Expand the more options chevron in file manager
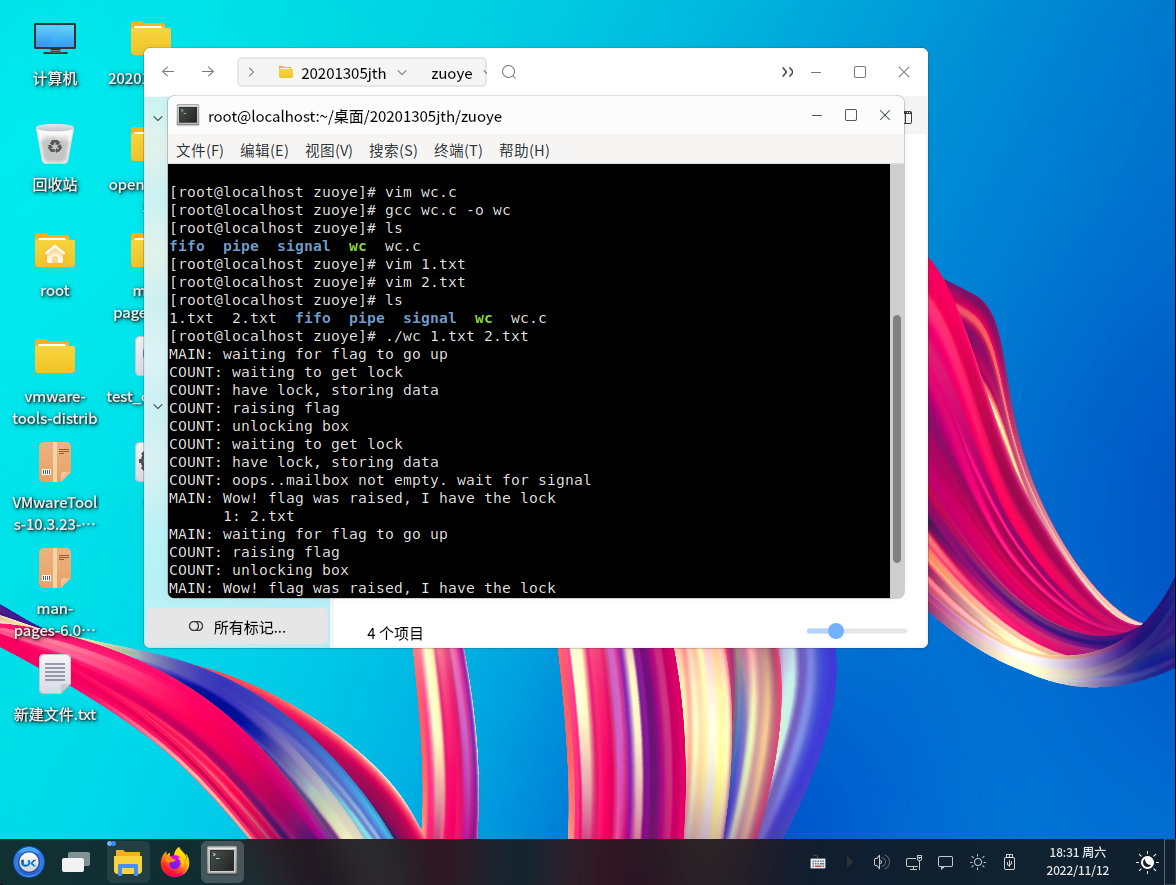The height and width of the screenshot is (885, 1176). 788,72
